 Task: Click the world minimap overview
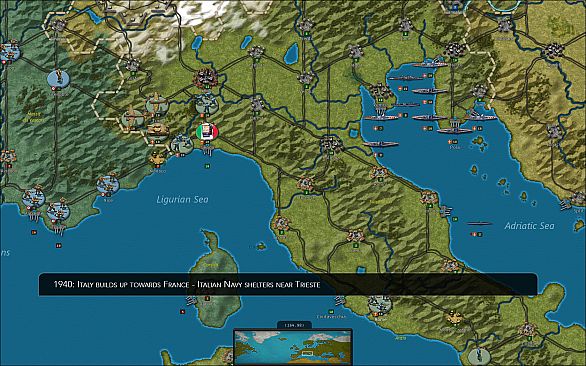pos(293,347)
